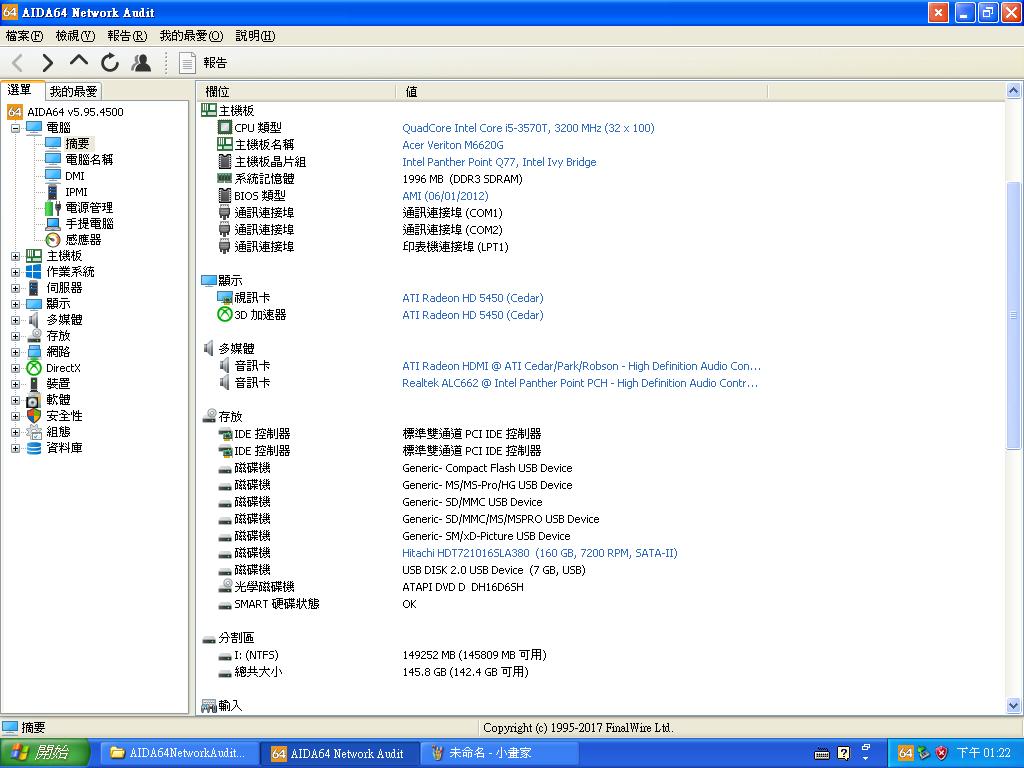The image size is (1024, 768).
Task: Select the 資料庫 database icon in tree
Action: pos(34,448)
